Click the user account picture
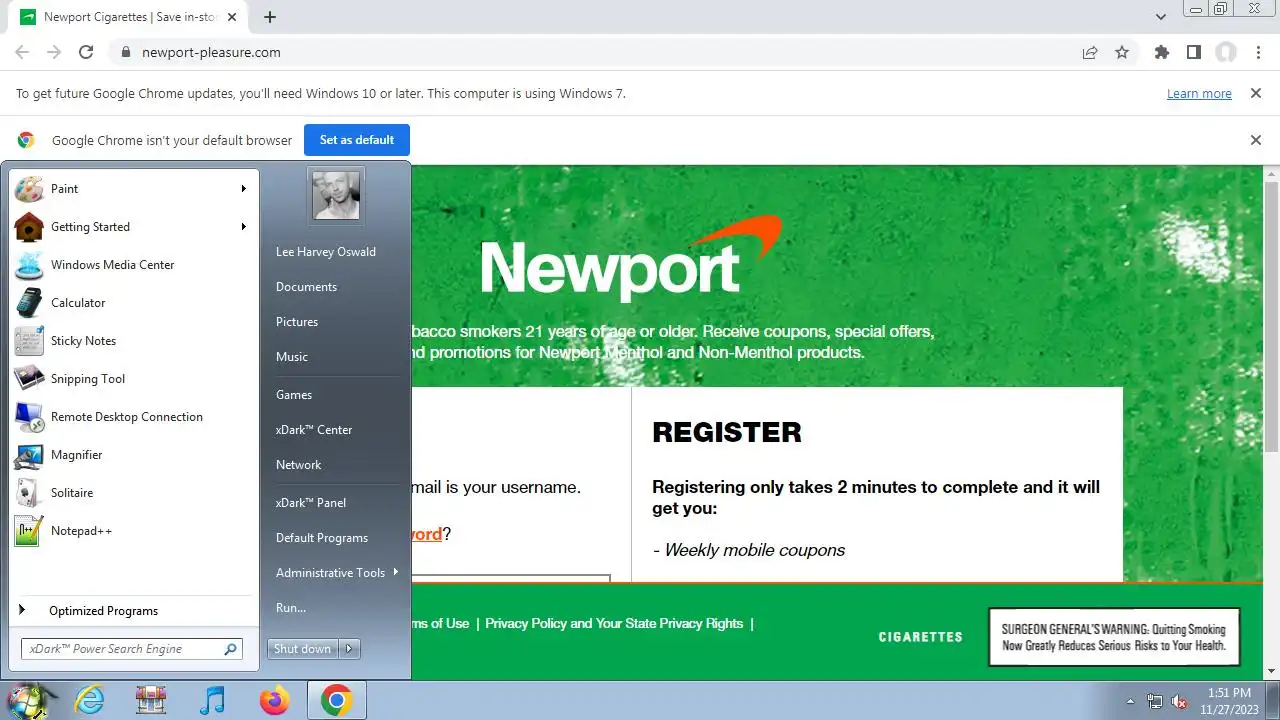This screenshot has height=720, width=1280. (335, 195)
